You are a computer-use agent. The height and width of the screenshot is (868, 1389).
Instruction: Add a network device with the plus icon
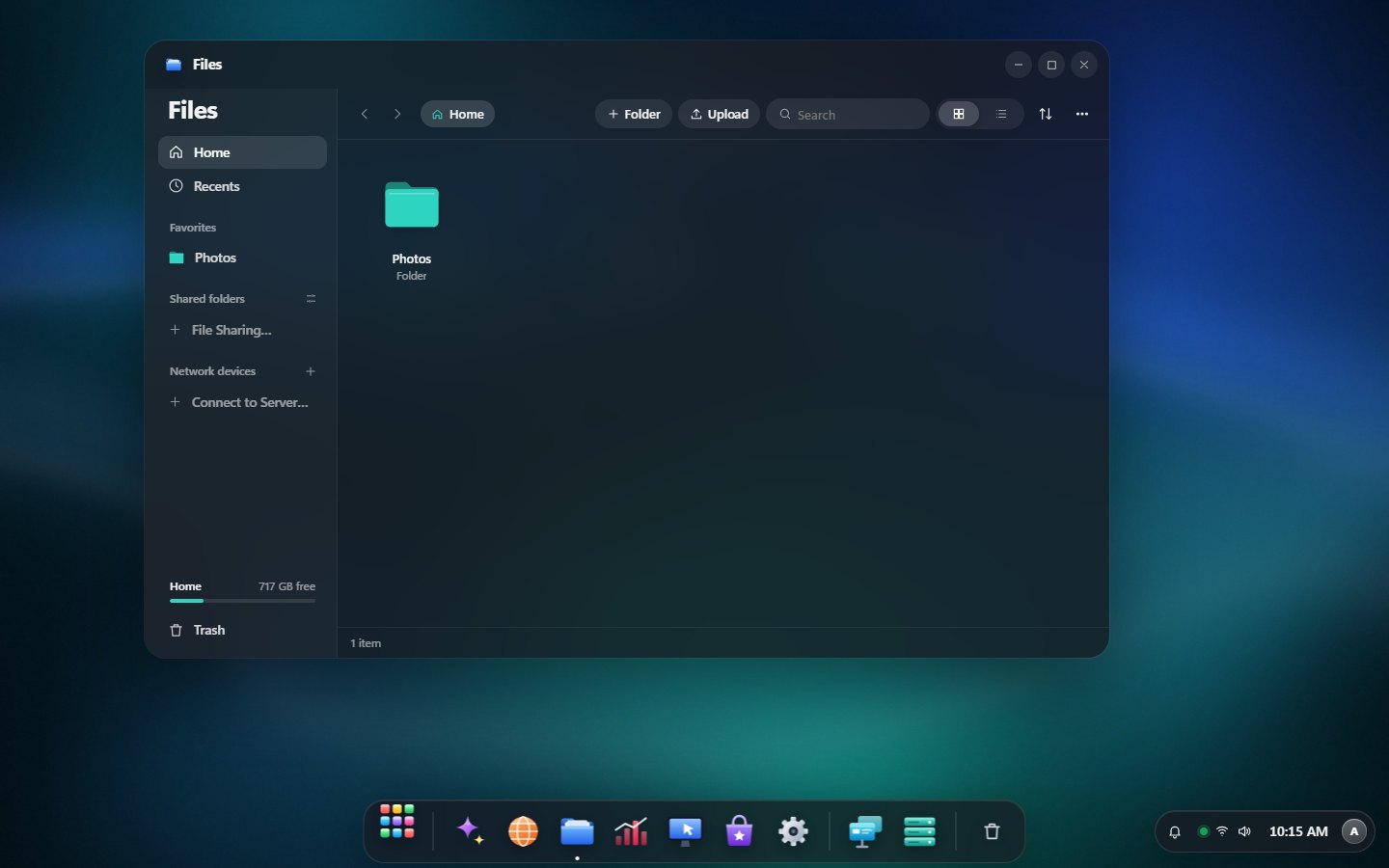pyautogui.click(x=311, y=371)
